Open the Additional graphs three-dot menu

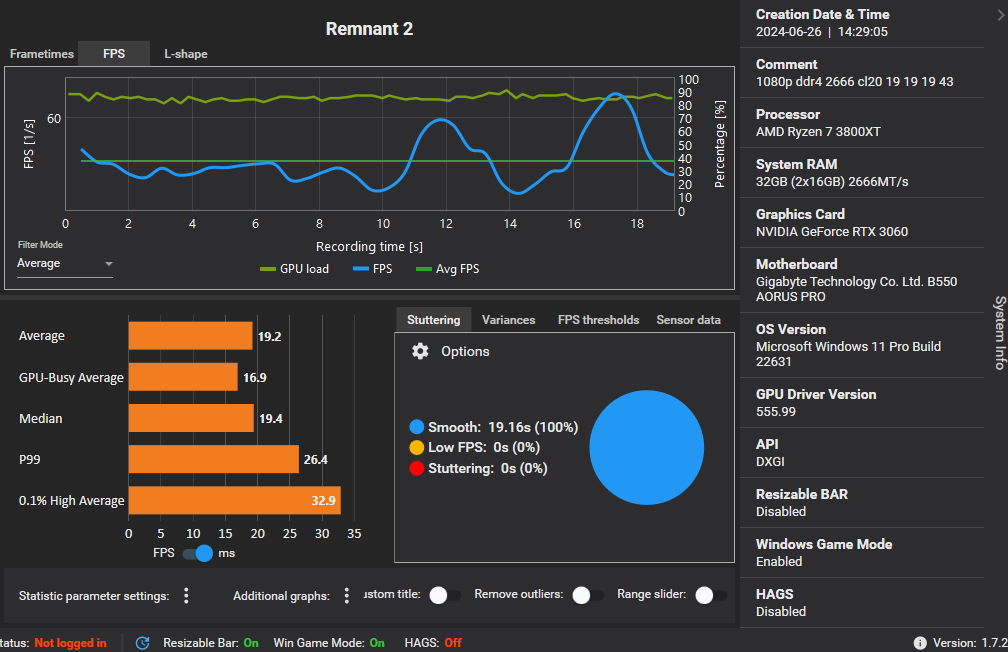346,595
